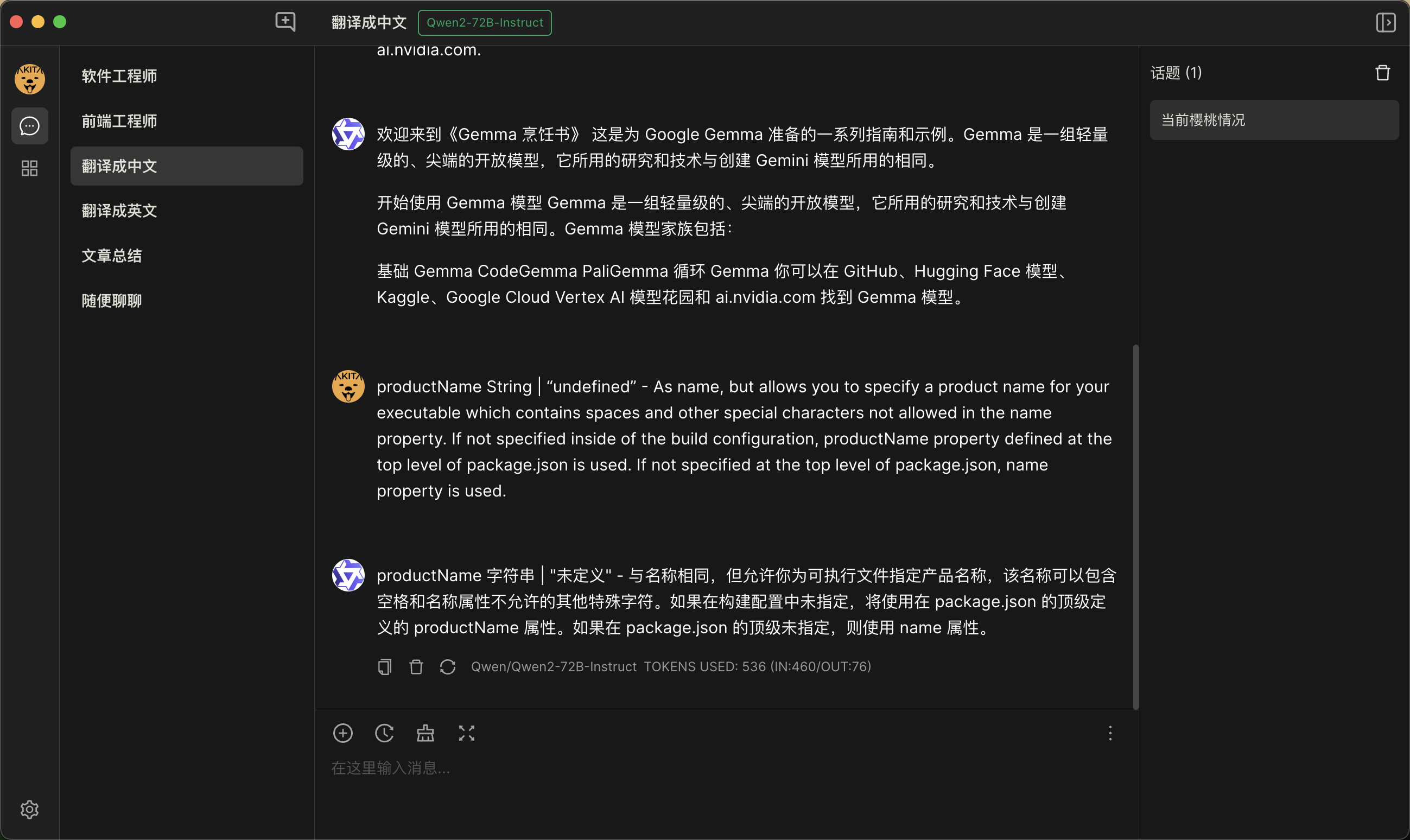
Task: Open settings with the gear icon
Action: coord(29,810)
